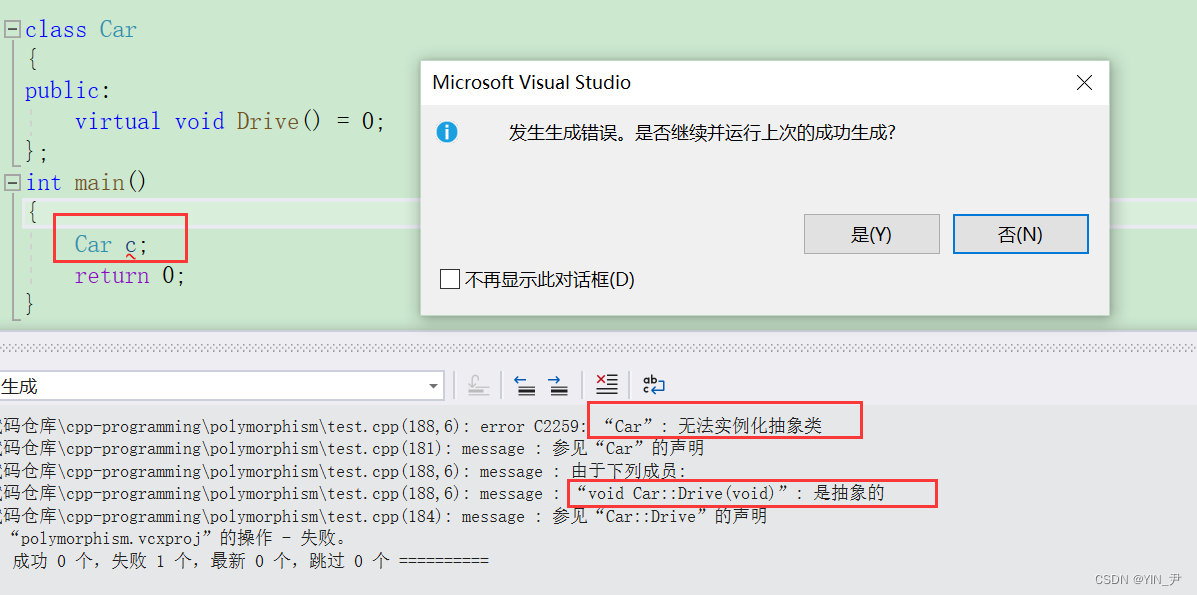1197x595 pixels.
Task: Tick the 不再显示此对话框(D) checkbox
Action: (x=450, y=280)
